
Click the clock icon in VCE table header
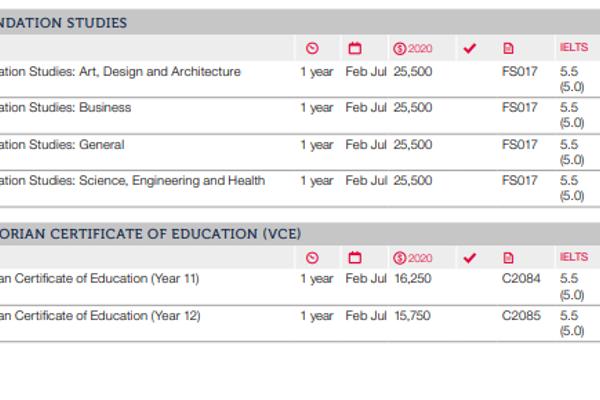[x=311, y=258]
